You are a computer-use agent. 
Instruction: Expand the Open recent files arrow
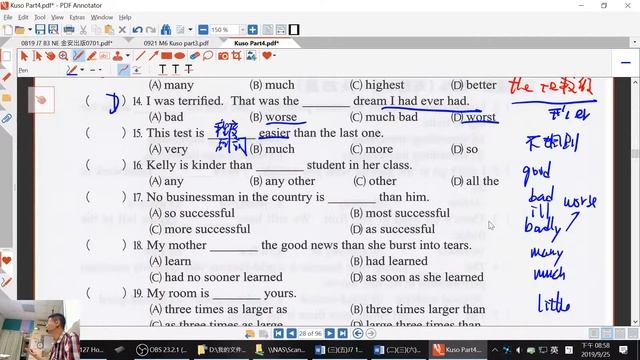[30, 30]
